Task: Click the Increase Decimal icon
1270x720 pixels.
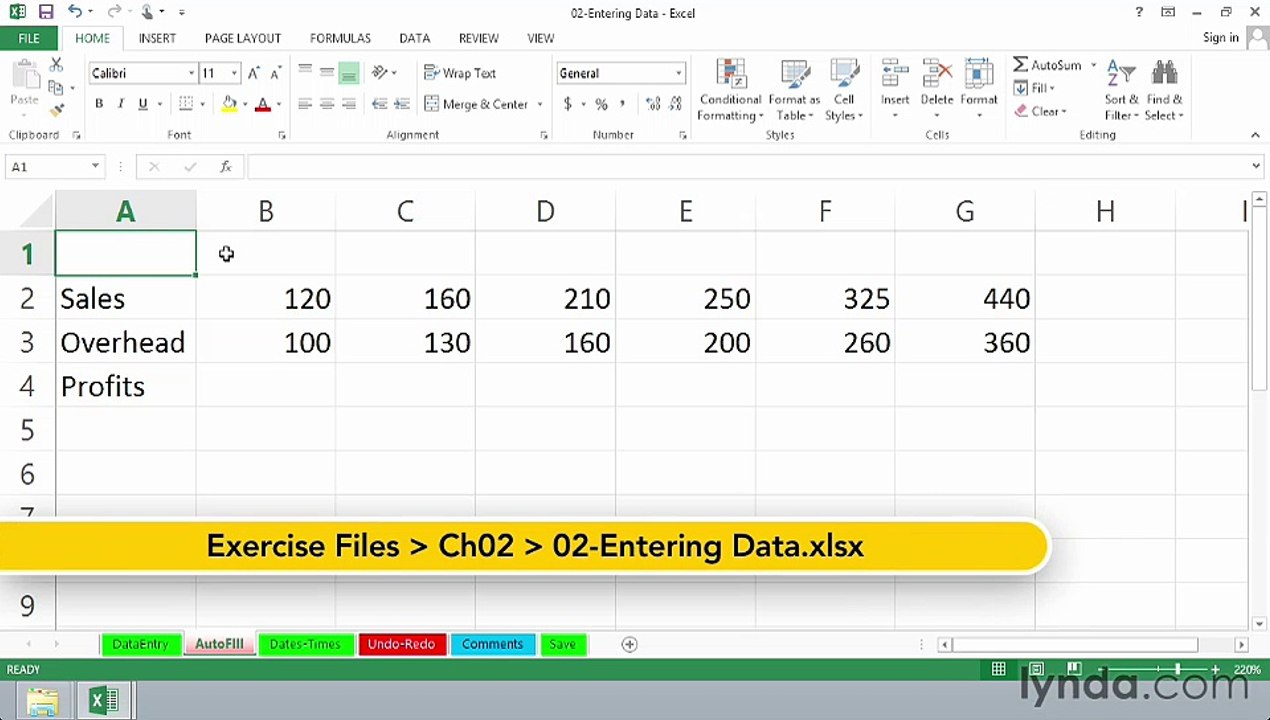Action: pyautogui.click(x=653, y=104)
